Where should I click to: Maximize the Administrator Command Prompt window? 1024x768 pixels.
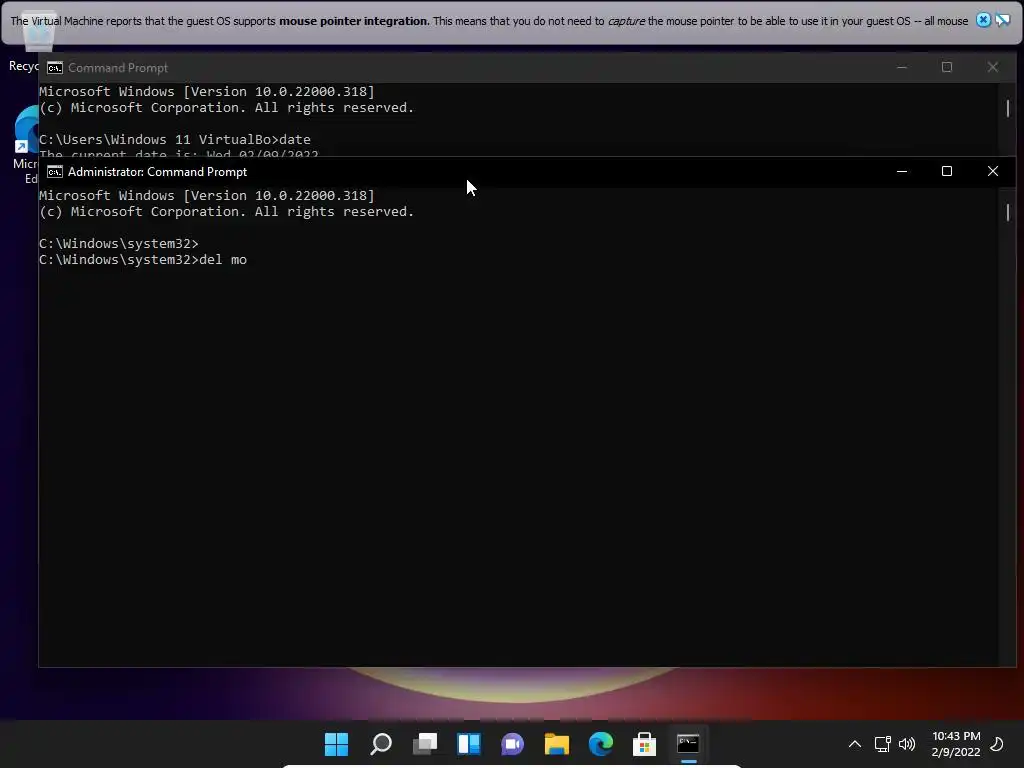947,171
